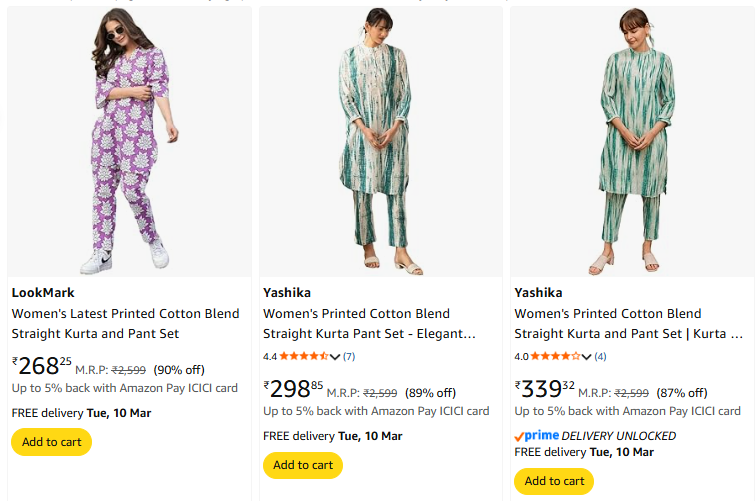Open the (7) reviews count link
This screenshot has width=756, height=501.
click(349, 357)
